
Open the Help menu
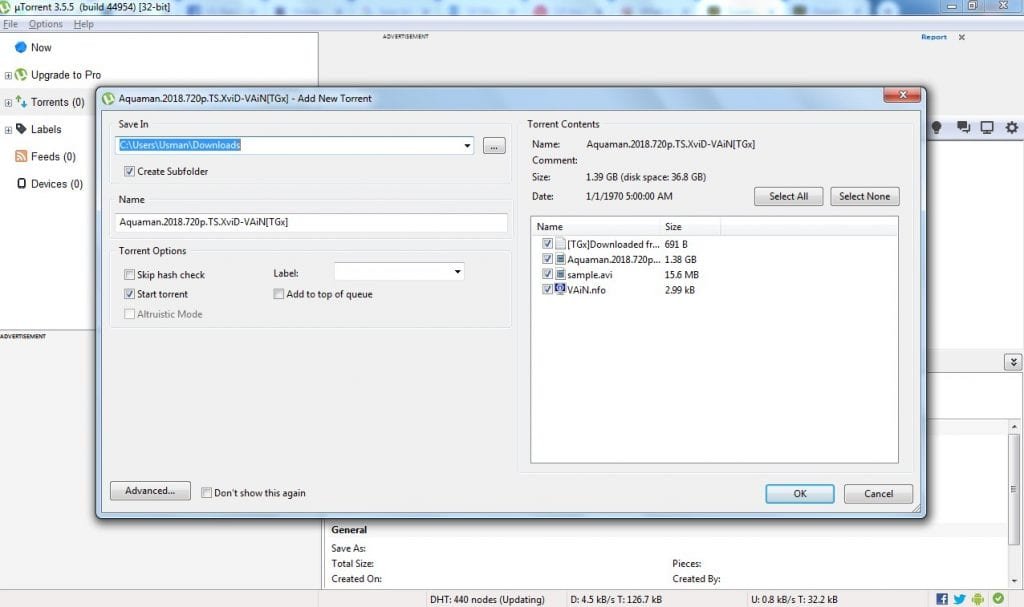(84, 24)
